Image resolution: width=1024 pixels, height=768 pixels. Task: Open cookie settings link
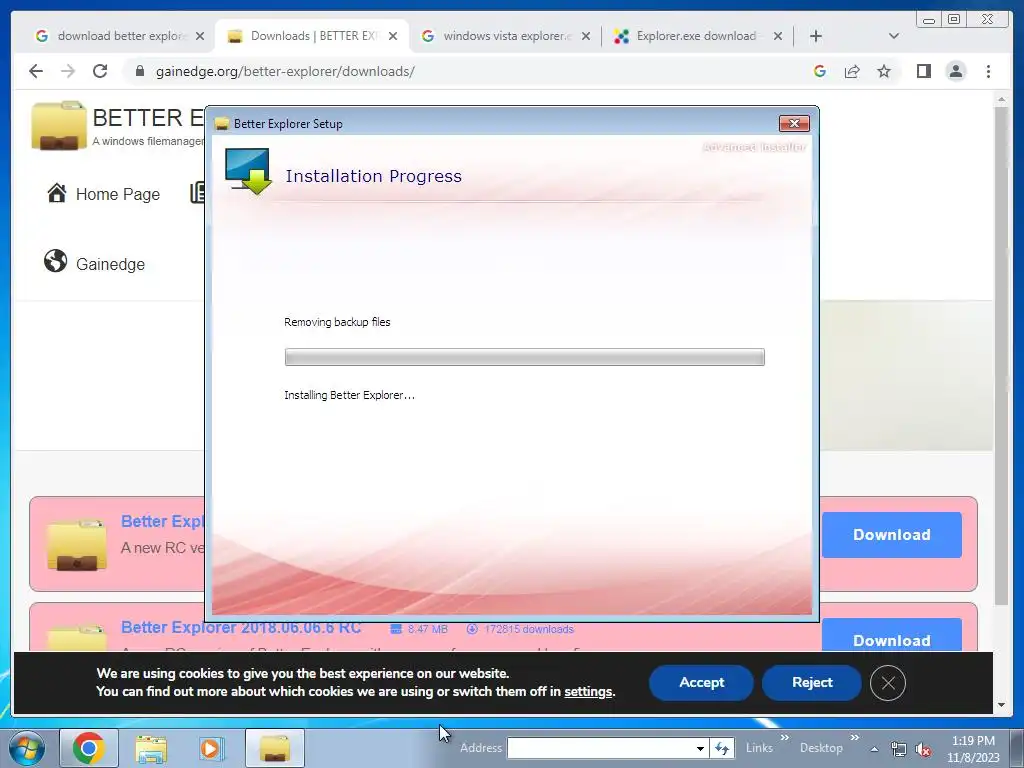(x=588, y=692)
